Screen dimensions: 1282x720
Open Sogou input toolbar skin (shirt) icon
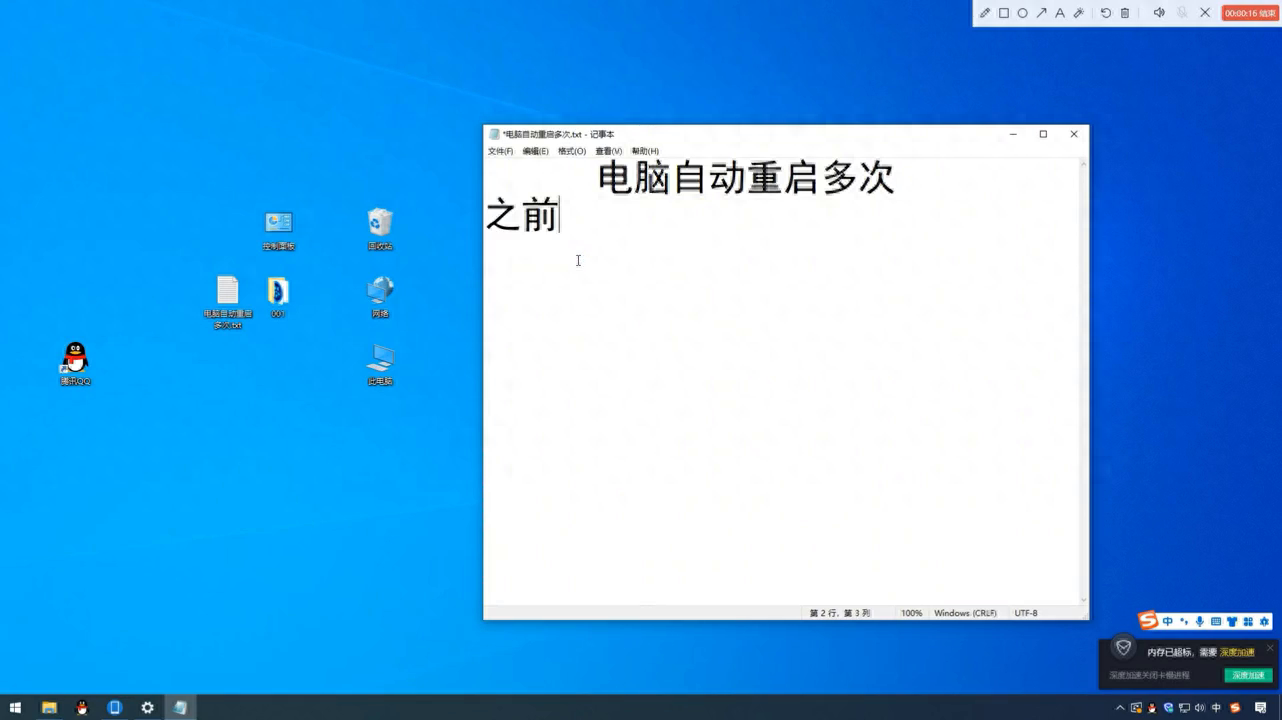click(1232, 622)
